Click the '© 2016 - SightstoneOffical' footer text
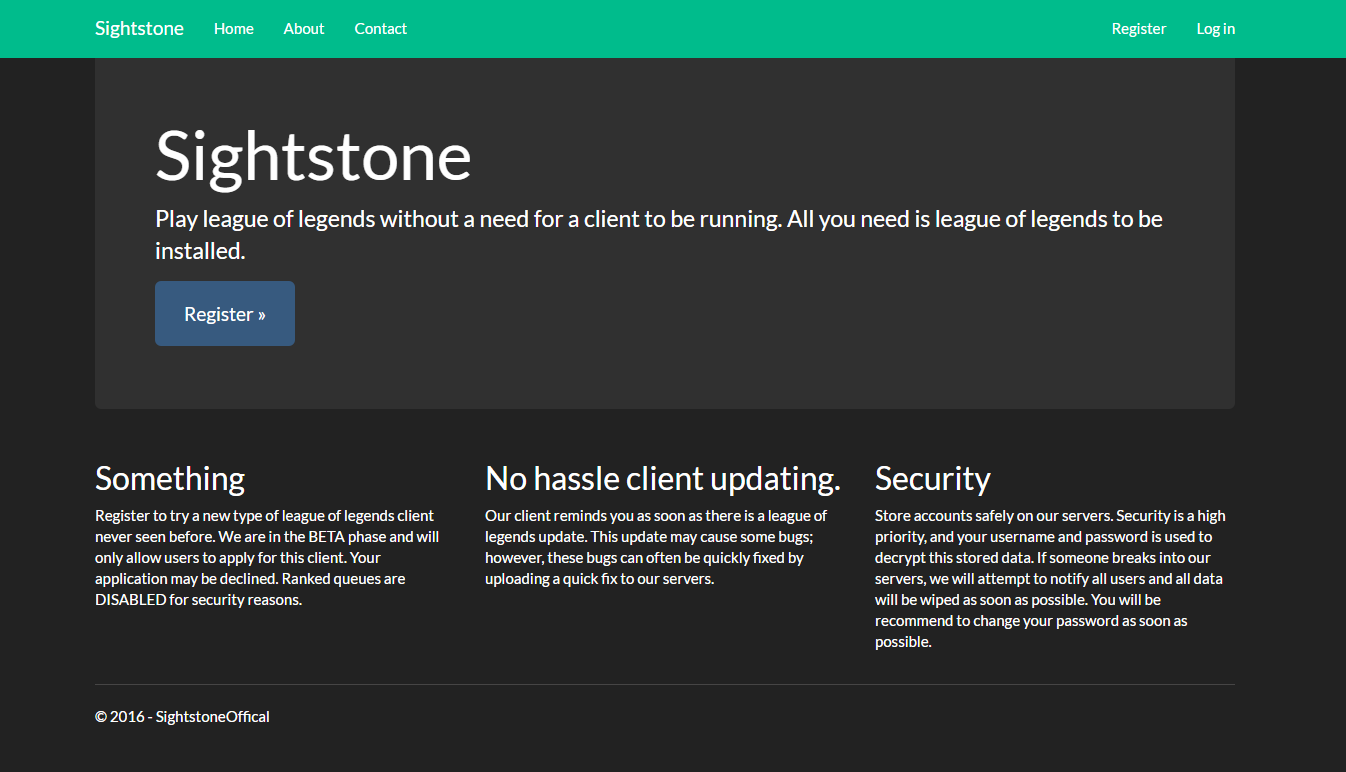Viewport: 1346px width, 772px height. pyautogui.click(x=182, y=717)
